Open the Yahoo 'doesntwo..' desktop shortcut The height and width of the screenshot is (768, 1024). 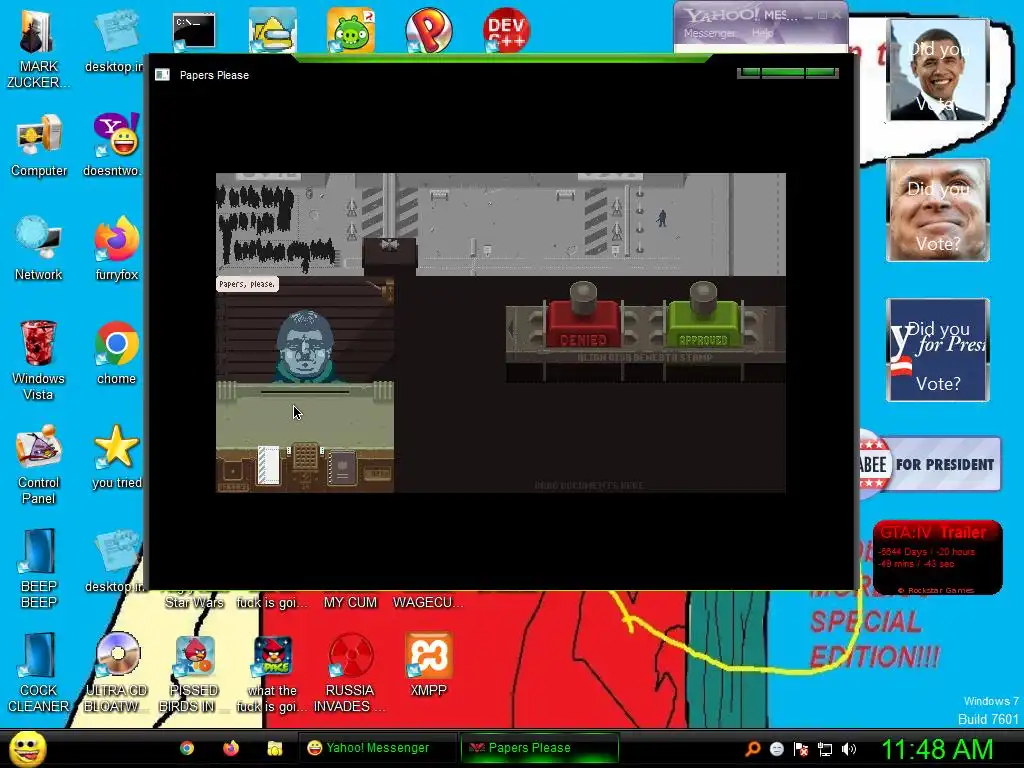point(115,145)
